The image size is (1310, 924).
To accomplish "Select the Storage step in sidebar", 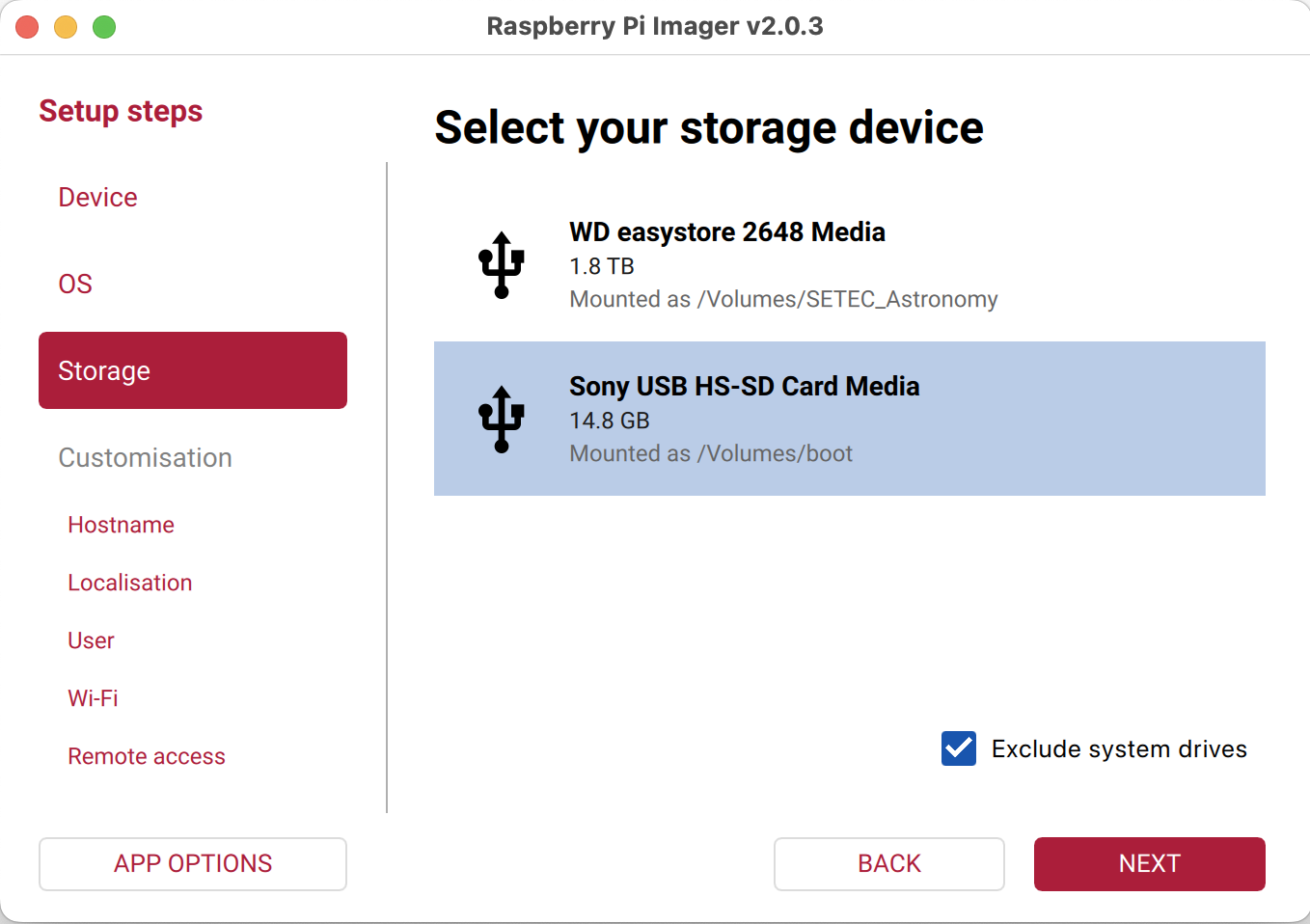I will click(x=193, y=370).
